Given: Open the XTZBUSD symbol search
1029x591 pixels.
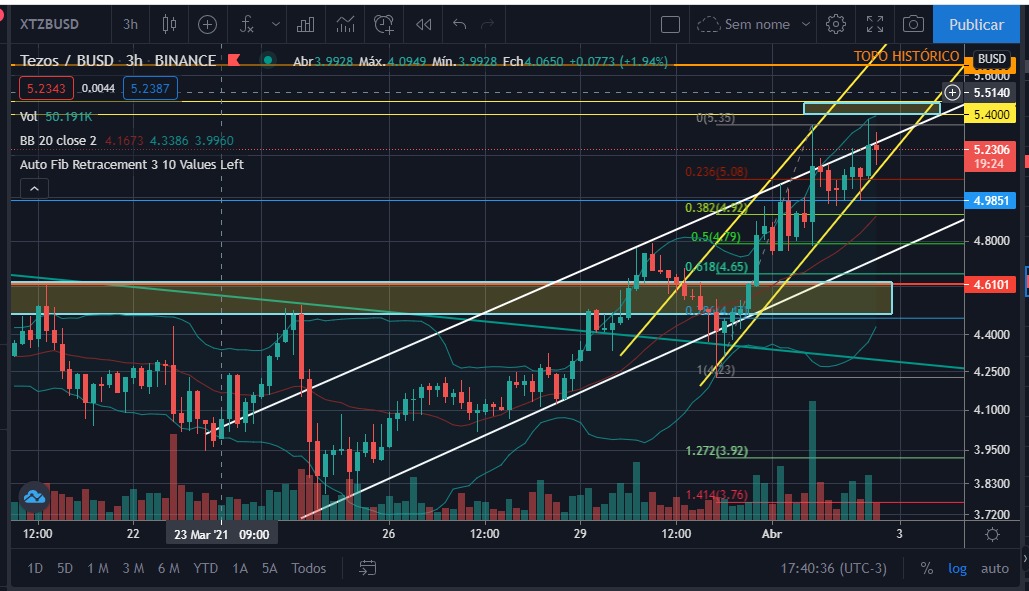Looking at the screenshot, I should [49, 24].
